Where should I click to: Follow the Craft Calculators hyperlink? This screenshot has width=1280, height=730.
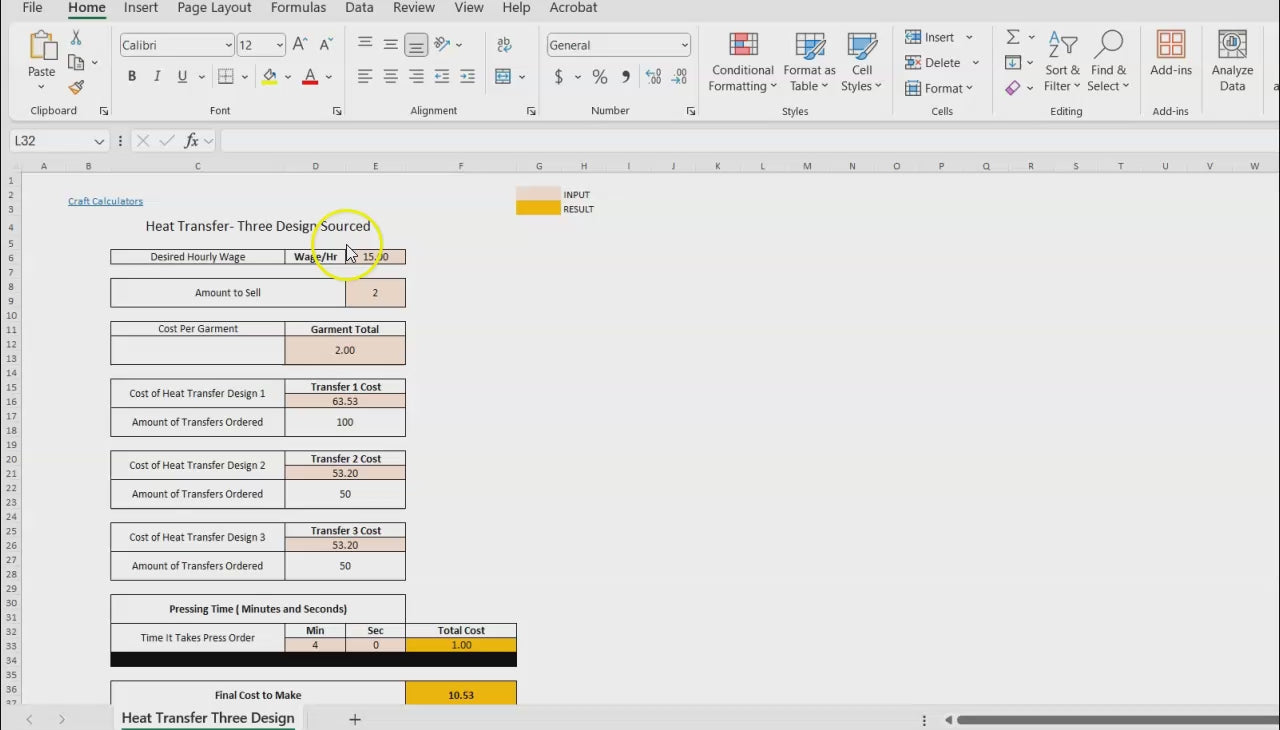pos(105,201)
